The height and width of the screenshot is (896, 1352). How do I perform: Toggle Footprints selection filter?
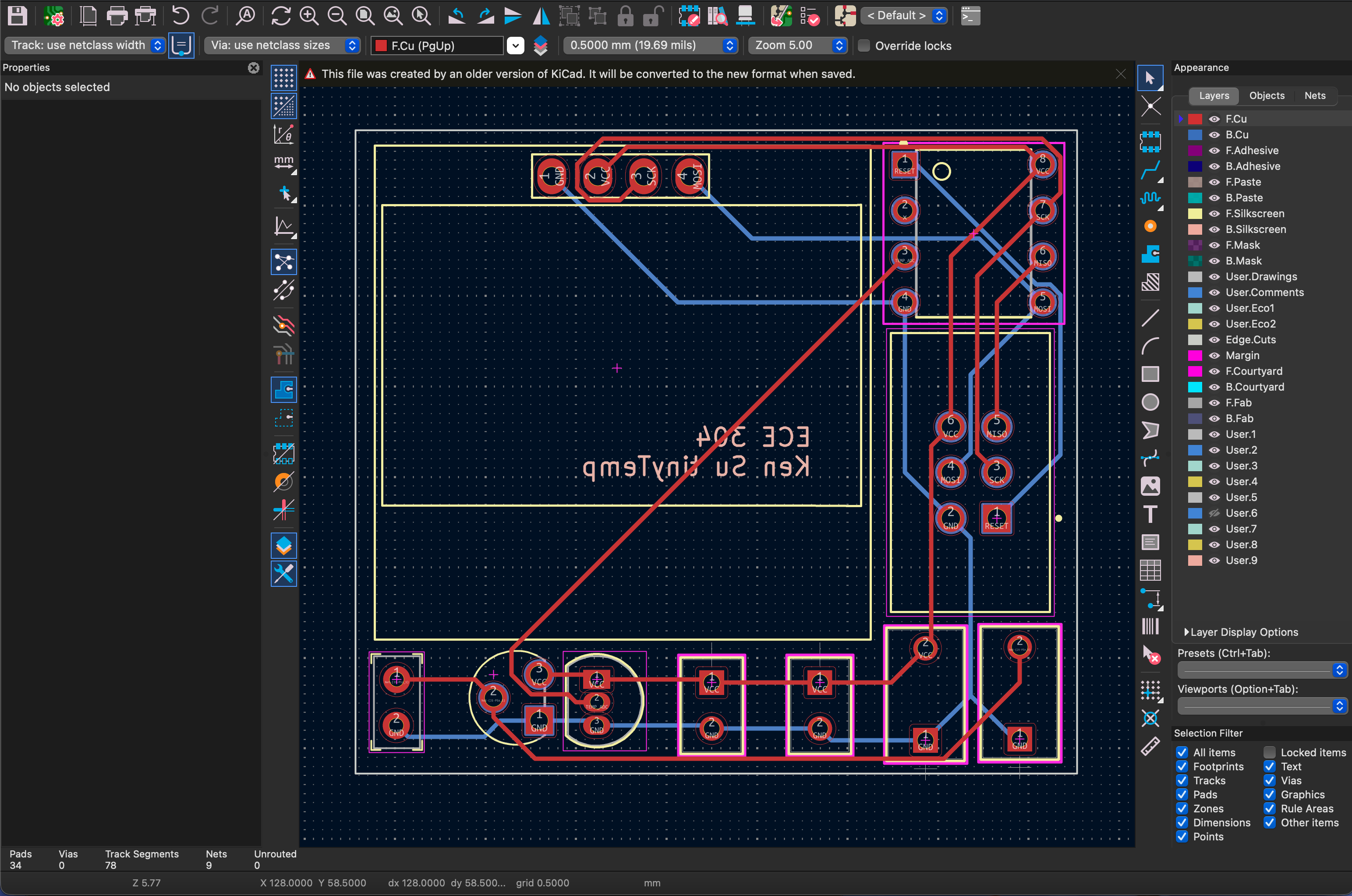coord(1182,766)
